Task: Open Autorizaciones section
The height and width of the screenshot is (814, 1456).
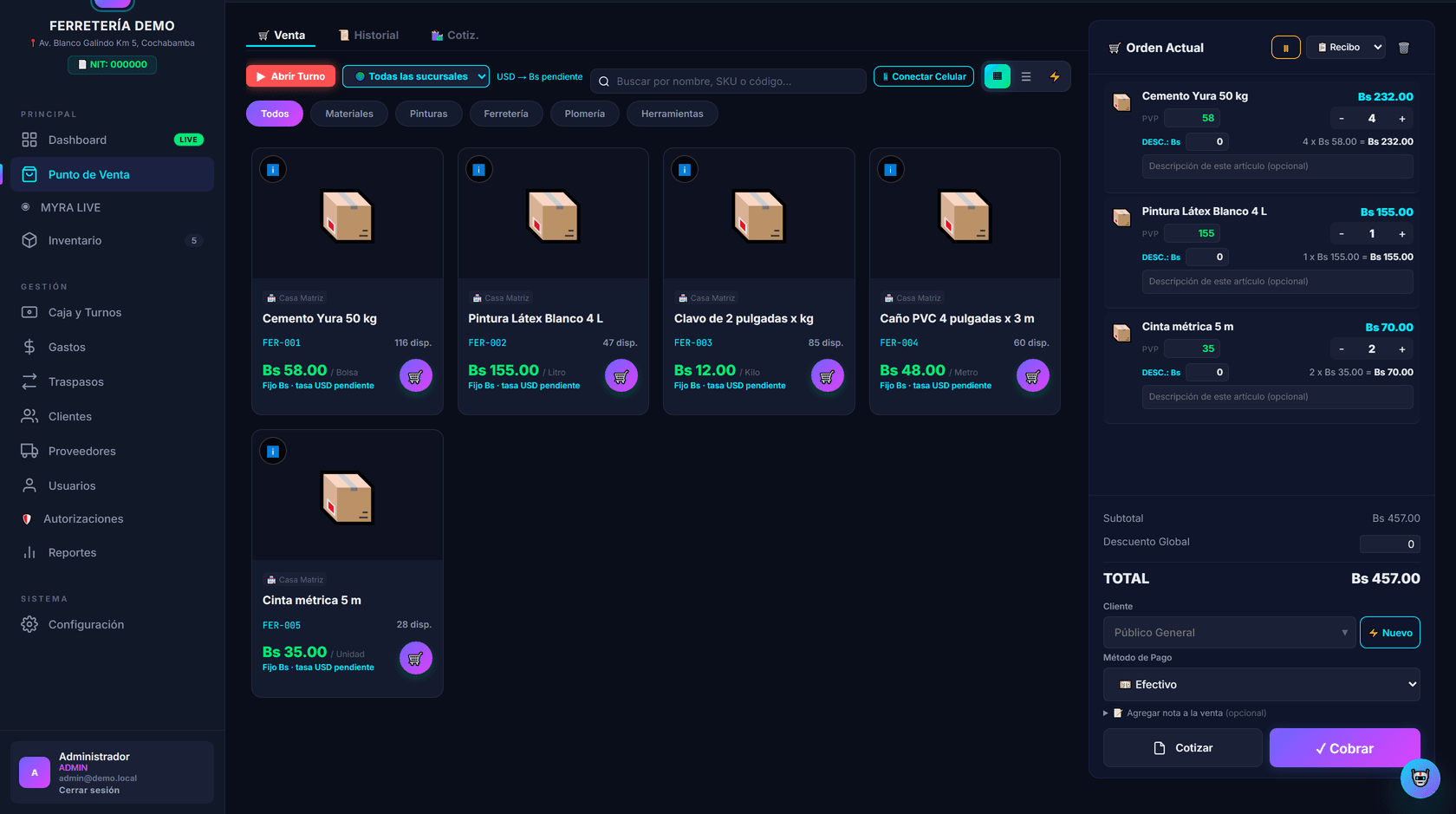Action: click(112, 518)
